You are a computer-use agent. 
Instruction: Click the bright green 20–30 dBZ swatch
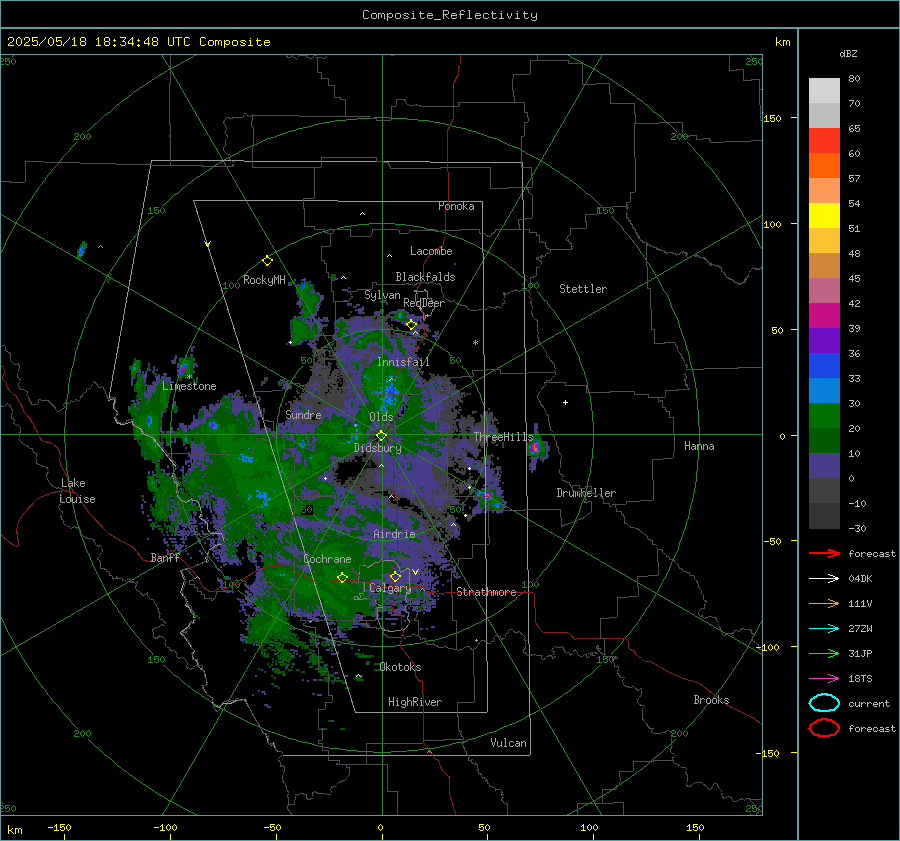[824, 416]
